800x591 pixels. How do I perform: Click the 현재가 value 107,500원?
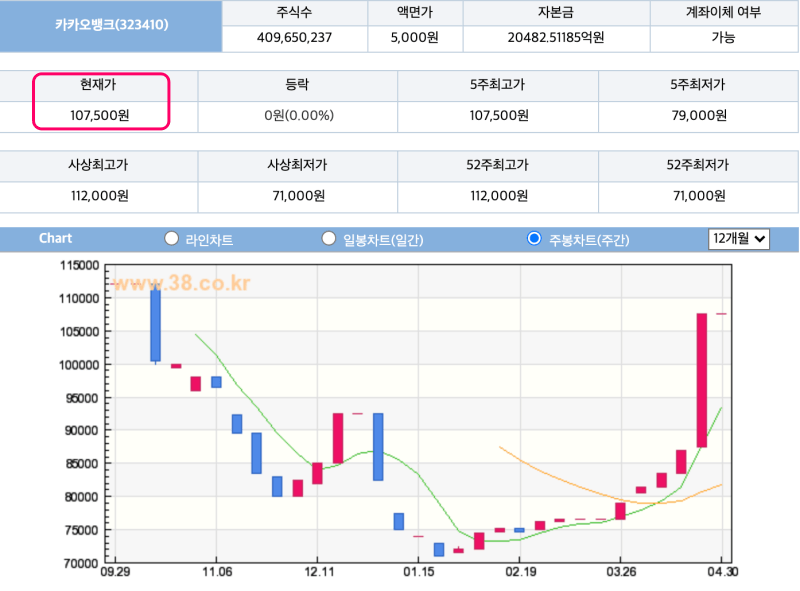[x=99, y=115]
